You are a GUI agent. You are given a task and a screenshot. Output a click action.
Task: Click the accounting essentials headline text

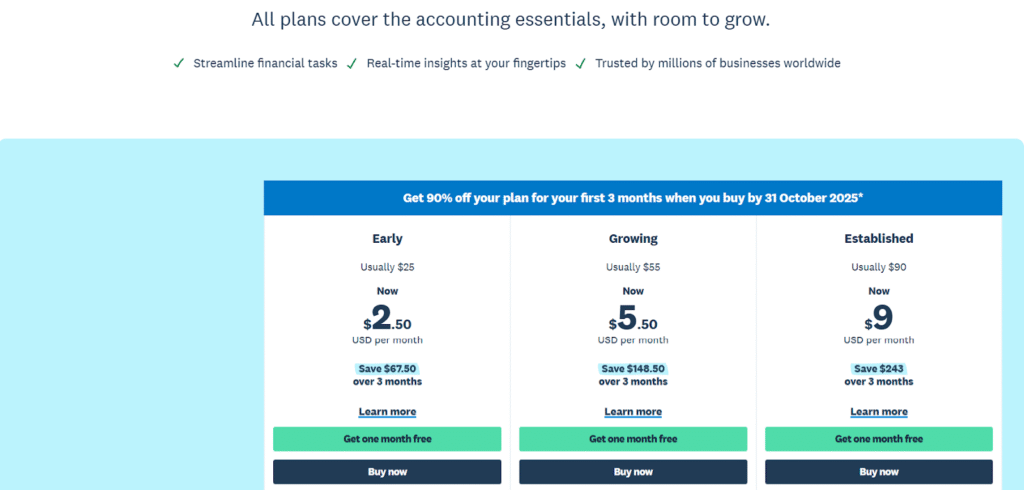(x=511, y=20)
